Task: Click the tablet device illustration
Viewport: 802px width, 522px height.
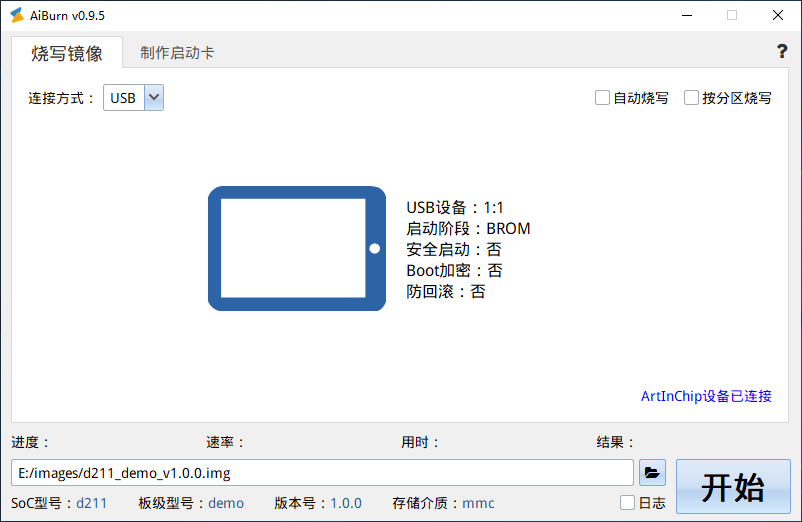Action: tap(297, 248)
